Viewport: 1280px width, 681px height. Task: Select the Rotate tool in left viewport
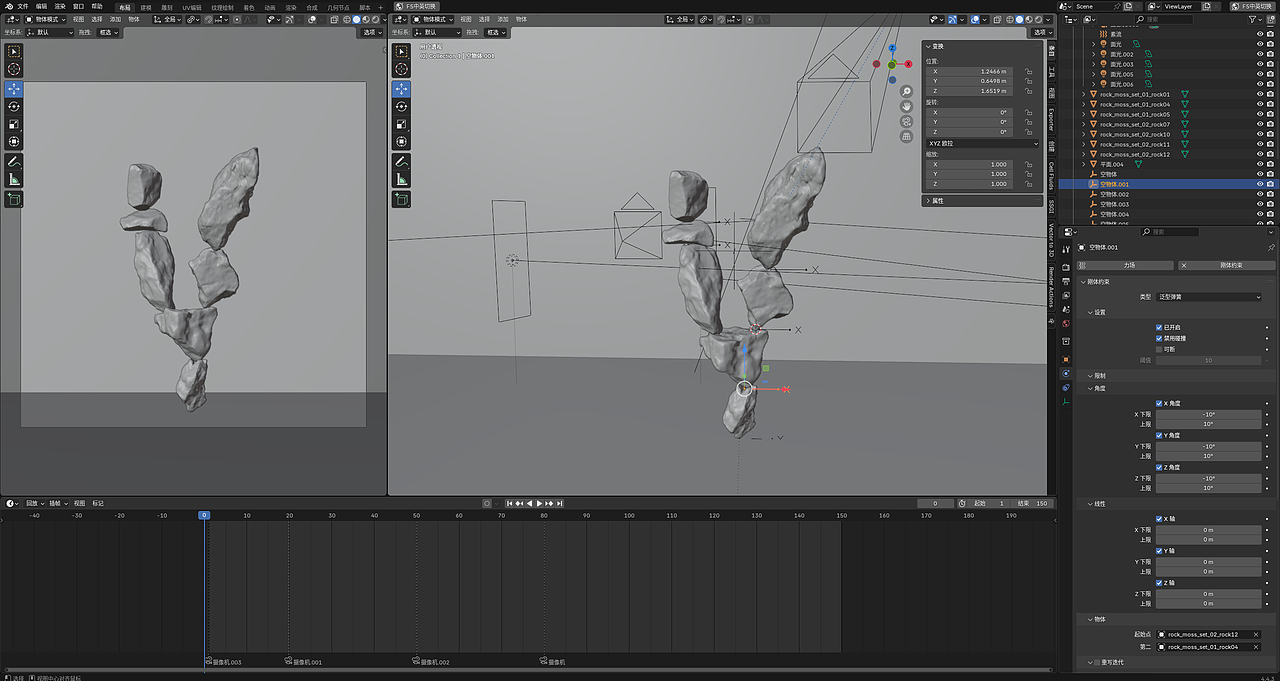pyautogui.click(x=14, y=106)
